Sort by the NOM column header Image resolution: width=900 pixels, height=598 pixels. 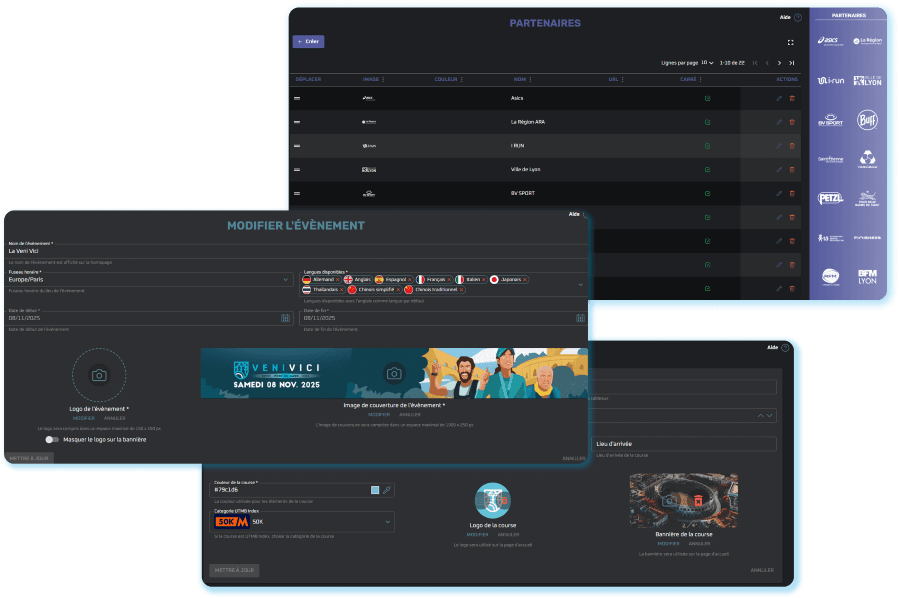tap(520, 79)
